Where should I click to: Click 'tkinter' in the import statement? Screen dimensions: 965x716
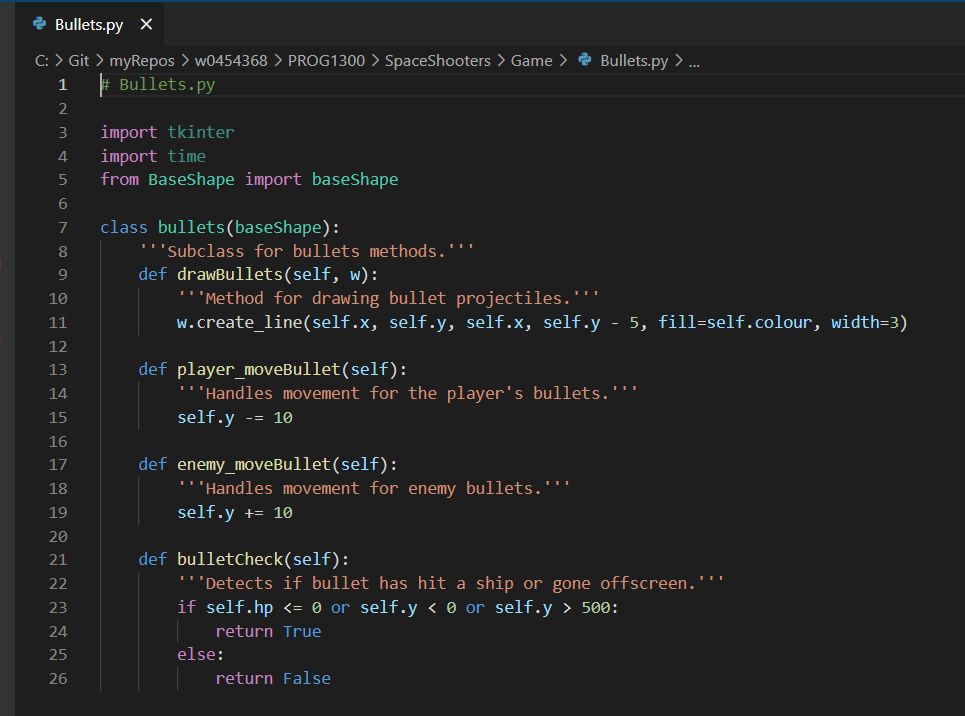coord(201,132)
